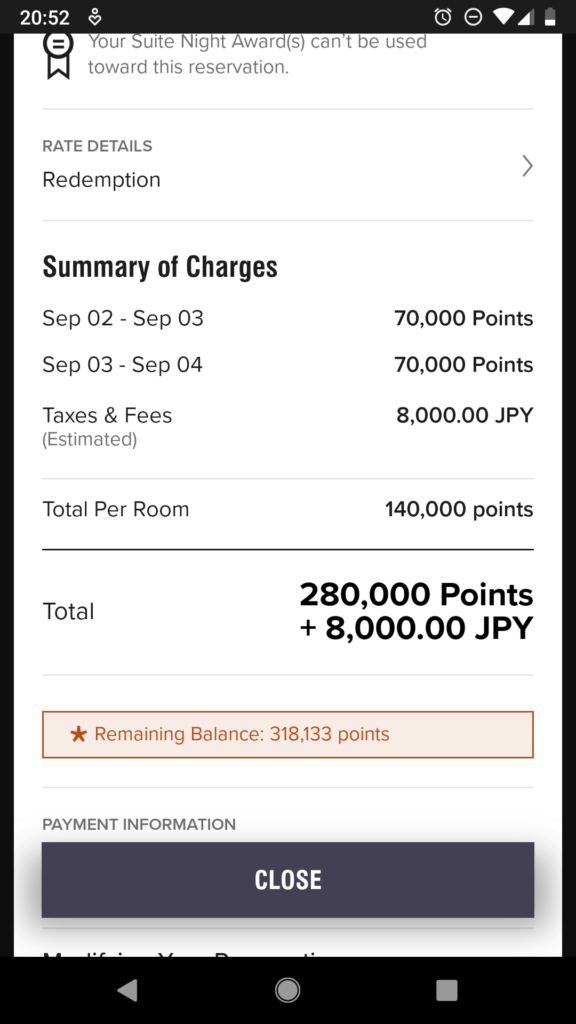Image resolution: width=576 pixels, height=1024 pixels.
Task: Tap the Payment Information section heading
Action: tap(139, 824)
